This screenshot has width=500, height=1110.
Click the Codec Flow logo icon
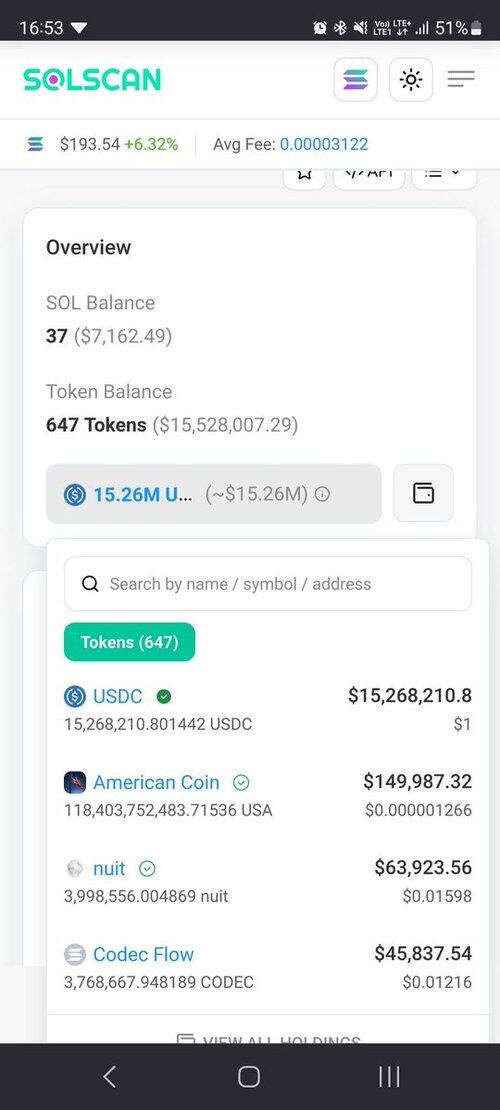pyautogui.click(x=75, y=954)
